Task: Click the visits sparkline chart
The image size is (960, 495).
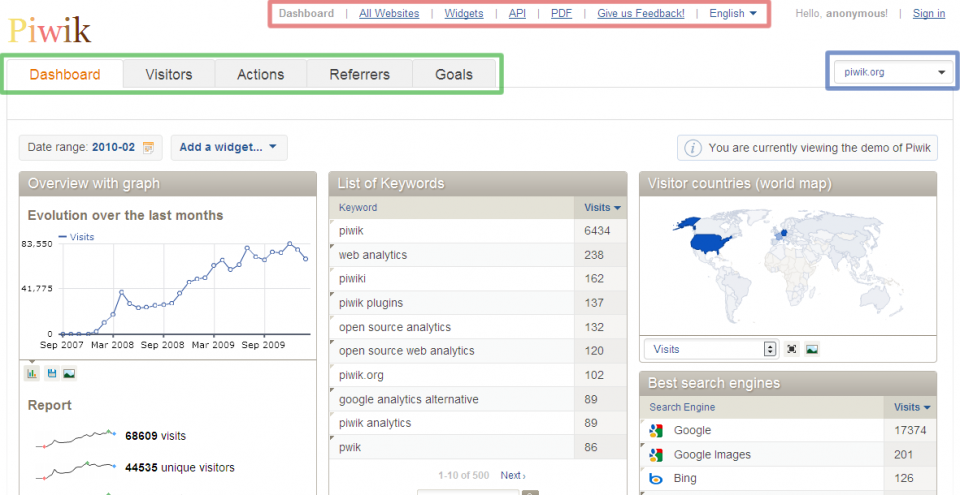Action: click(75, 439)
